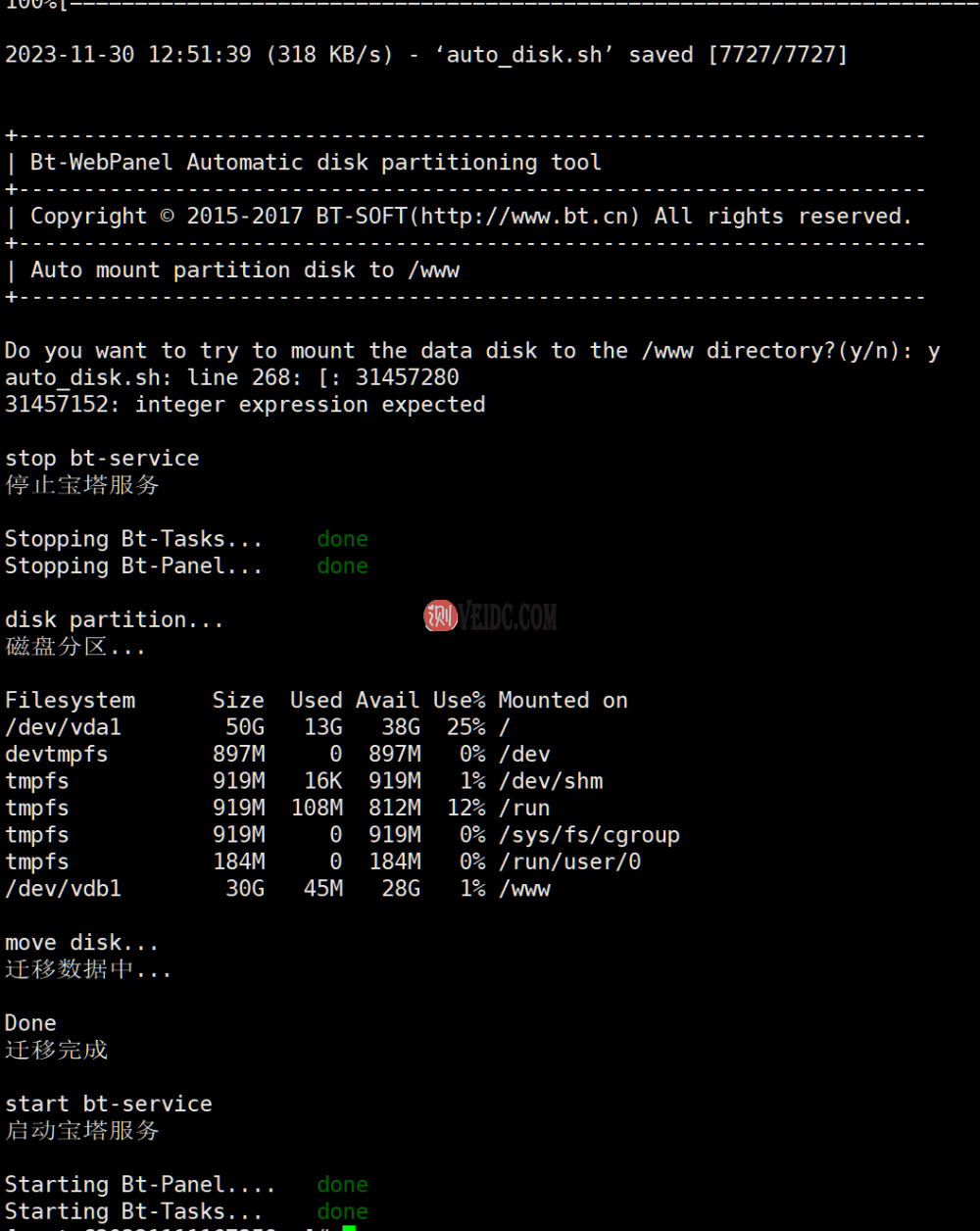Click the 'Filesystem' column header
Viewport: 980px width, 1231px height.
[x=70, y=700]
